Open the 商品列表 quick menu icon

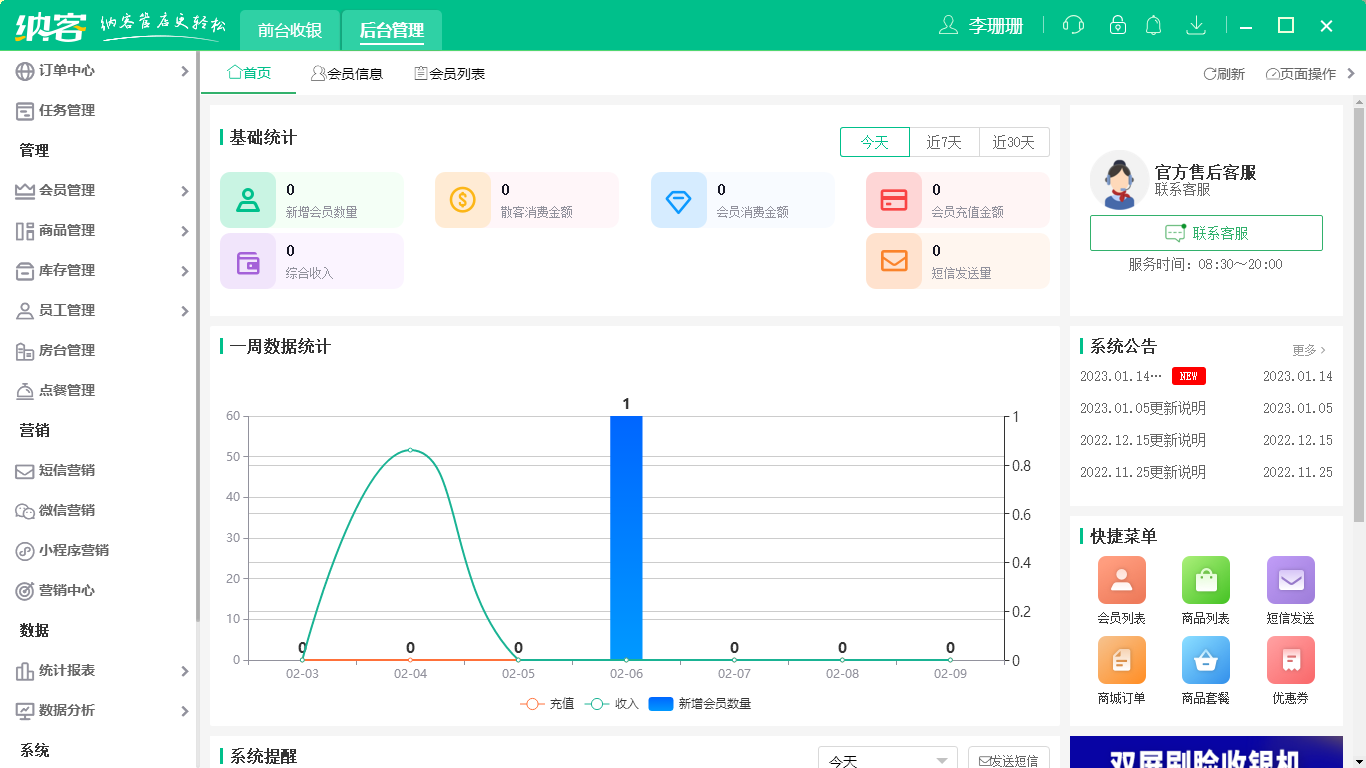pyautogui.click(x=1205, y=580)
